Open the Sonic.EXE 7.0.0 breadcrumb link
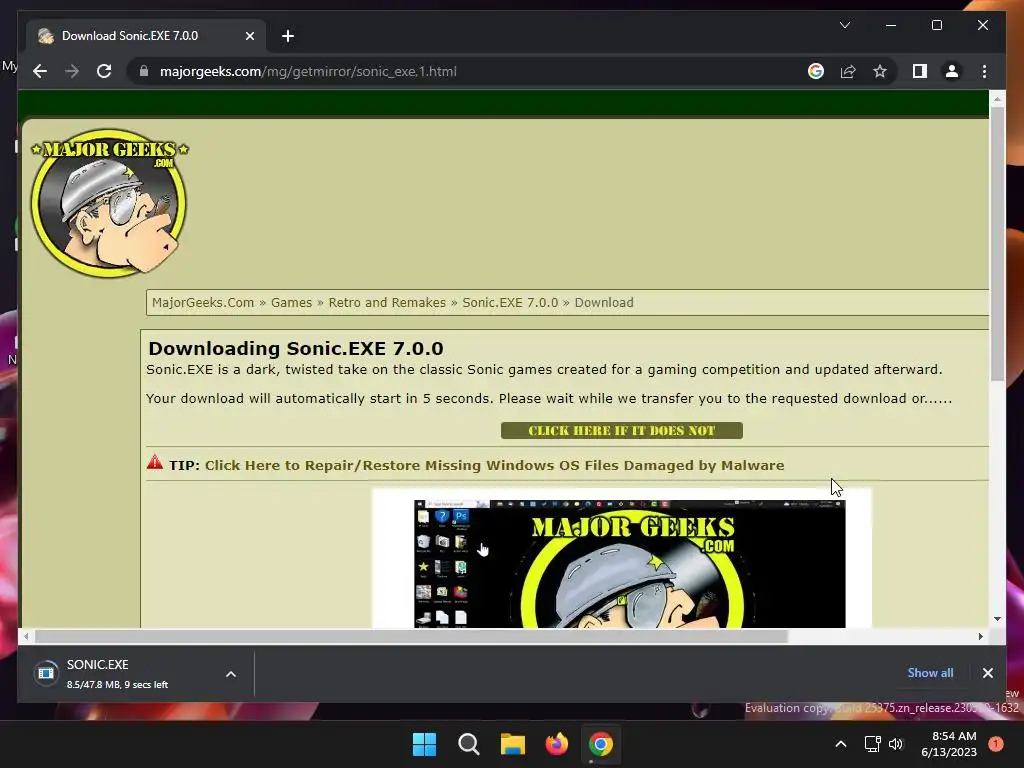1024x768 pixels. pyautogui.click(x=510, y=302)
